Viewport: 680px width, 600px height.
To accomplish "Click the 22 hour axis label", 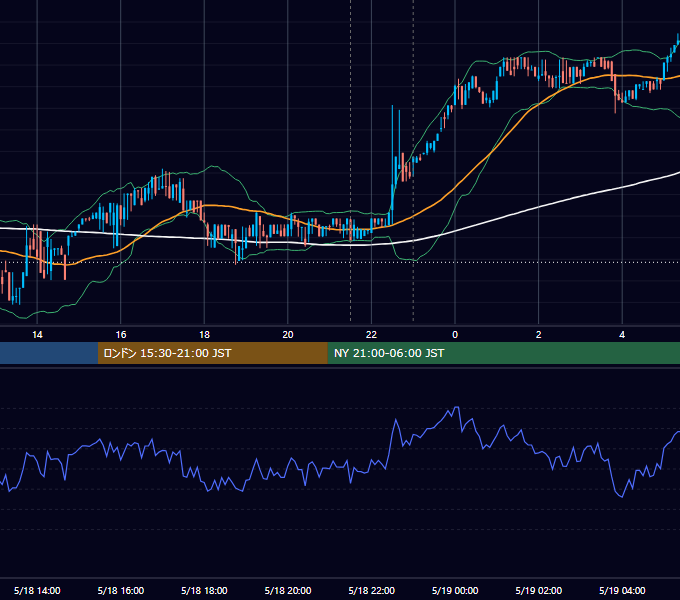I will pos(371,335).
